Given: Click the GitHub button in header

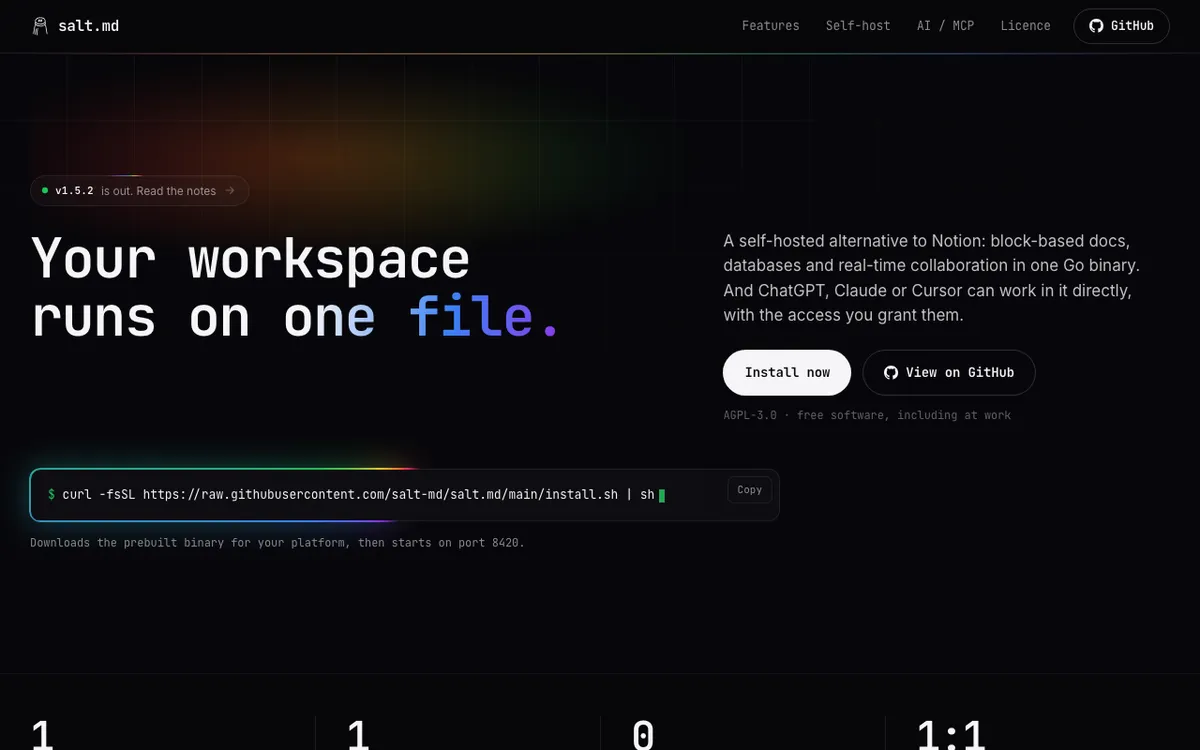Looking at the screenshot, I should click(x=1121, y=26).
